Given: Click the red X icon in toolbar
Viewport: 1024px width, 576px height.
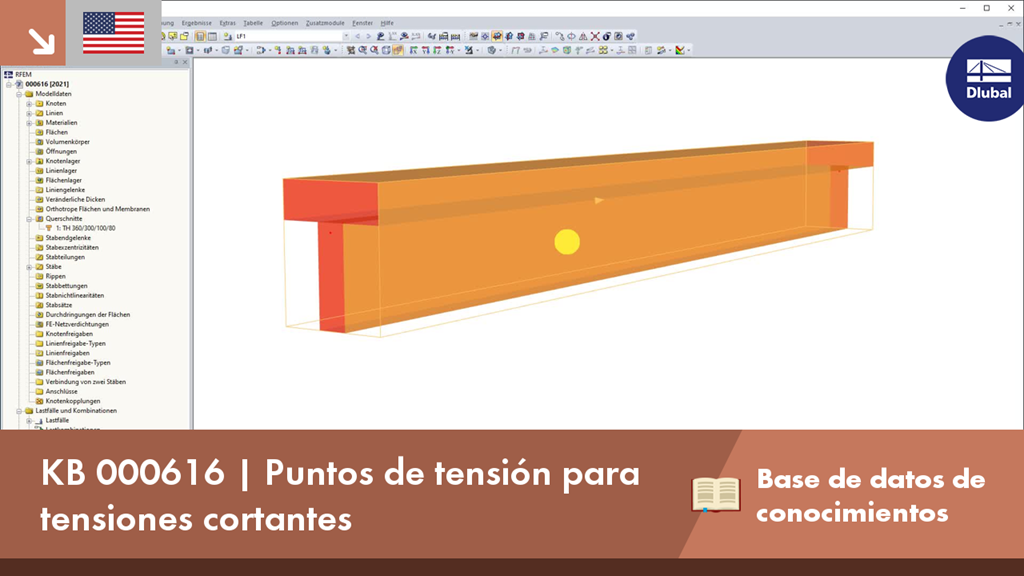Looking at the screenshot, I should coord(595,37).
